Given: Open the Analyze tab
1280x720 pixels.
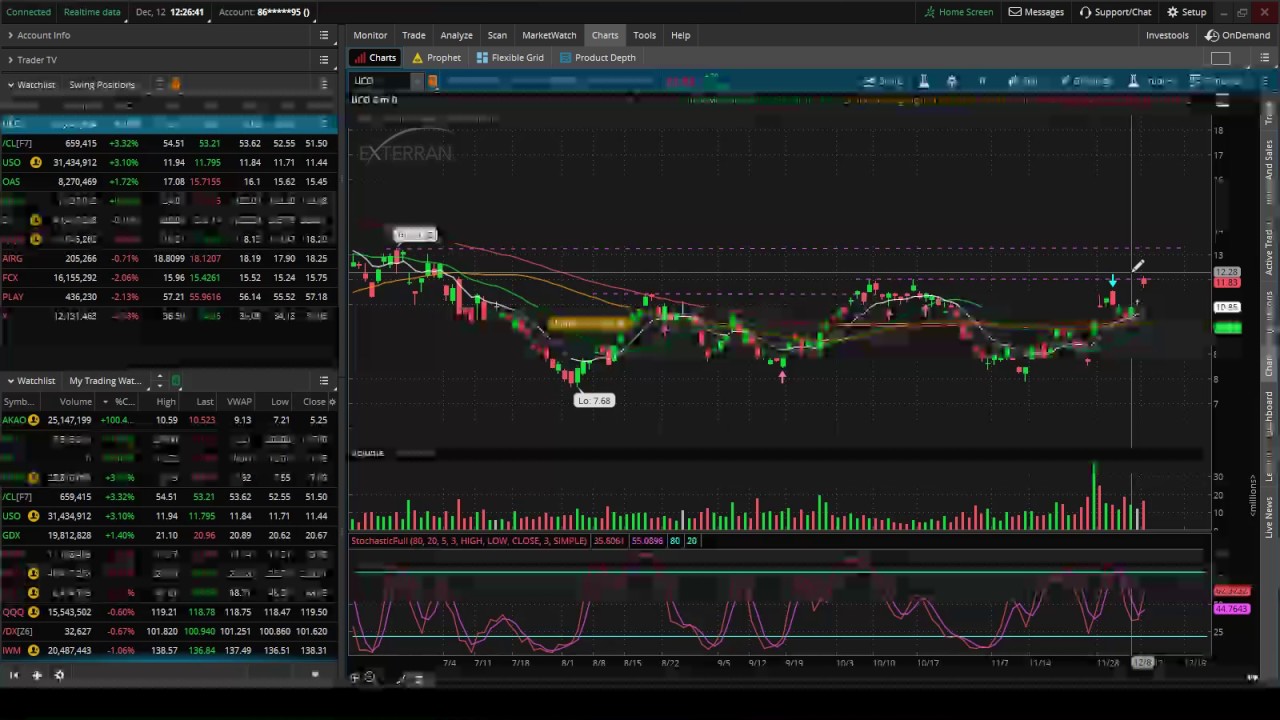Looking at the screenshot, I should [x=456, y=35].
